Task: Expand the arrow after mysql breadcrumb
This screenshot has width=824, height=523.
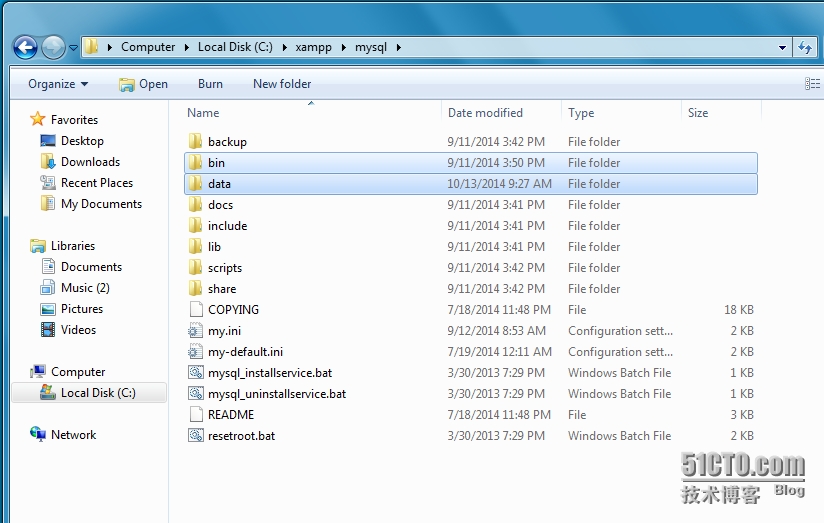Action: coord(399,47)
